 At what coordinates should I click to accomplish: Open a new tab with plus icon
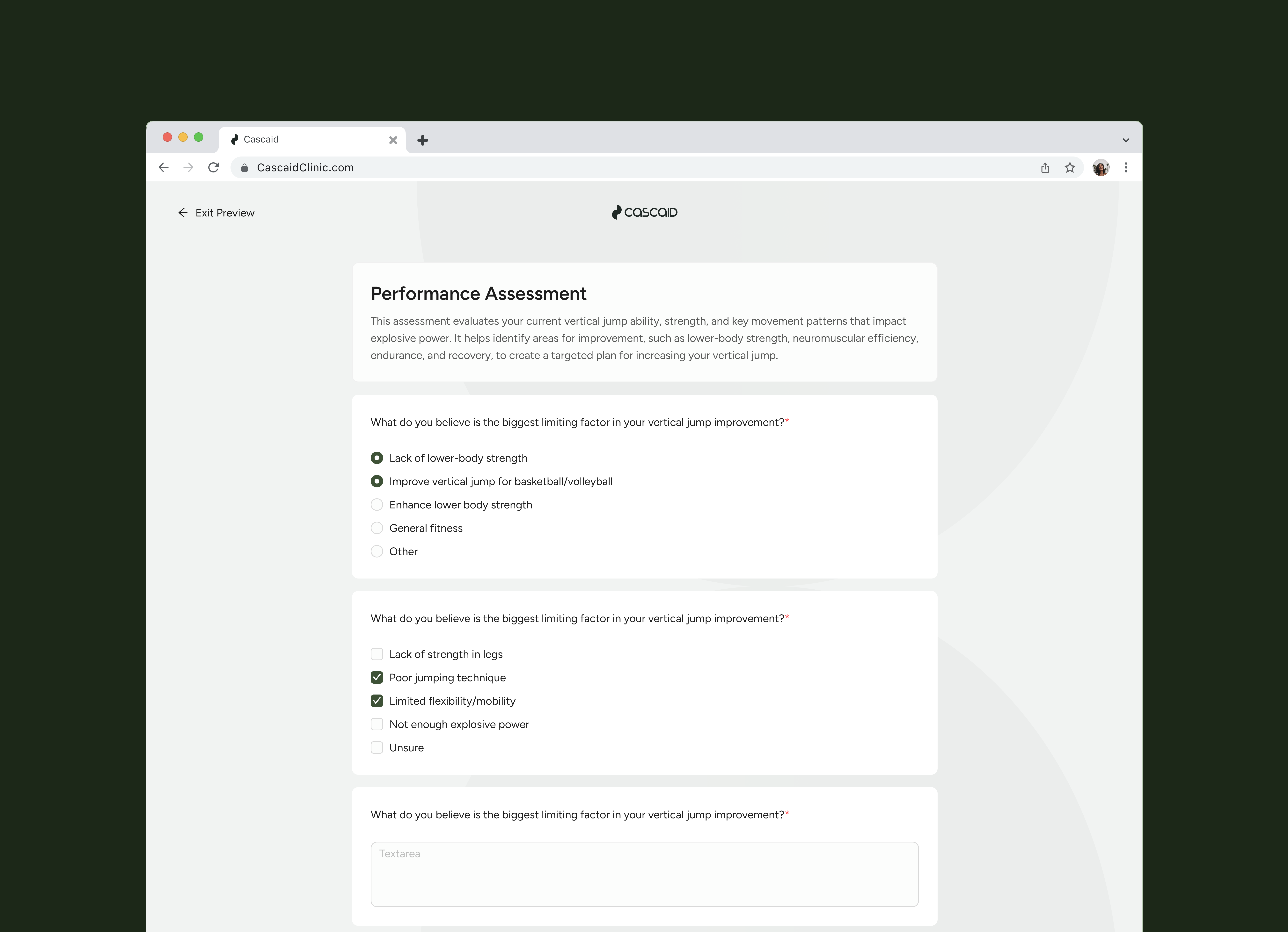(422, 140)
